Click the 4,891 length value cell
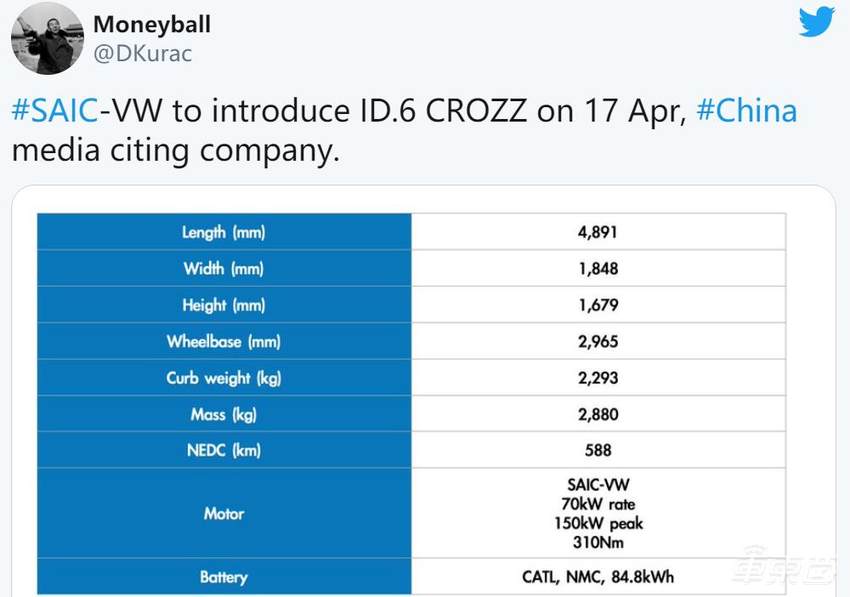 point(598,232)
